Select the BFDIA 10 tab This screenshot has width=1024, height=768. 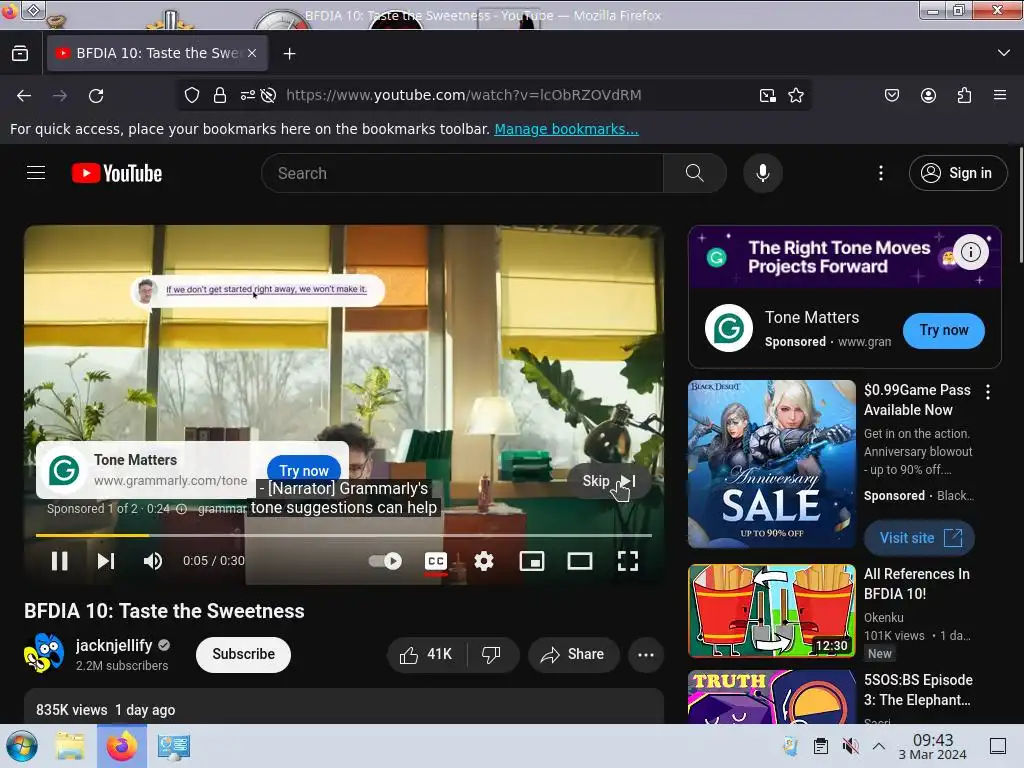coord(157,53)
